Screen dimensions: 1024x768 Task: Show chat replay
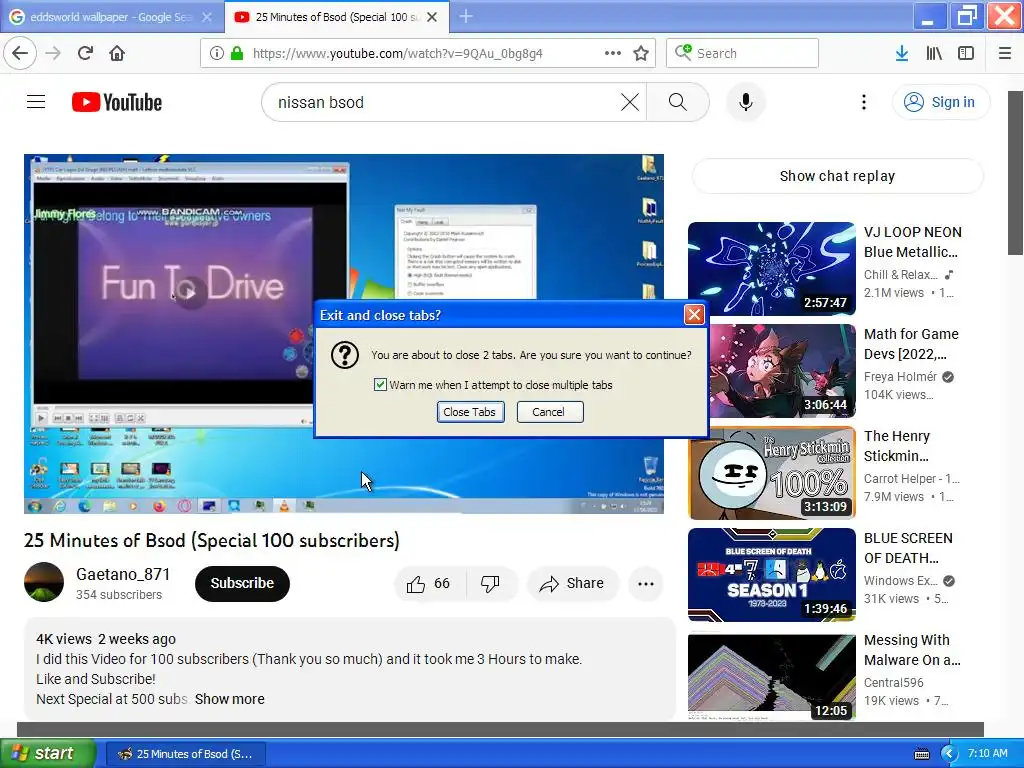click(x=837, y=176)
